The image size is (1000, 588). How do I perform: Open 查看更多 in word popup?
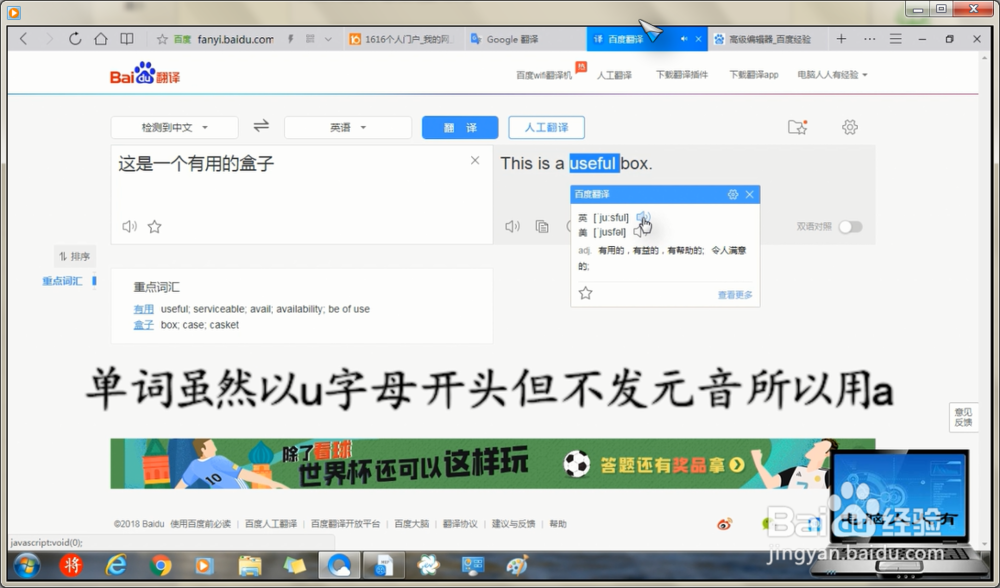click(x=735, y=295)
